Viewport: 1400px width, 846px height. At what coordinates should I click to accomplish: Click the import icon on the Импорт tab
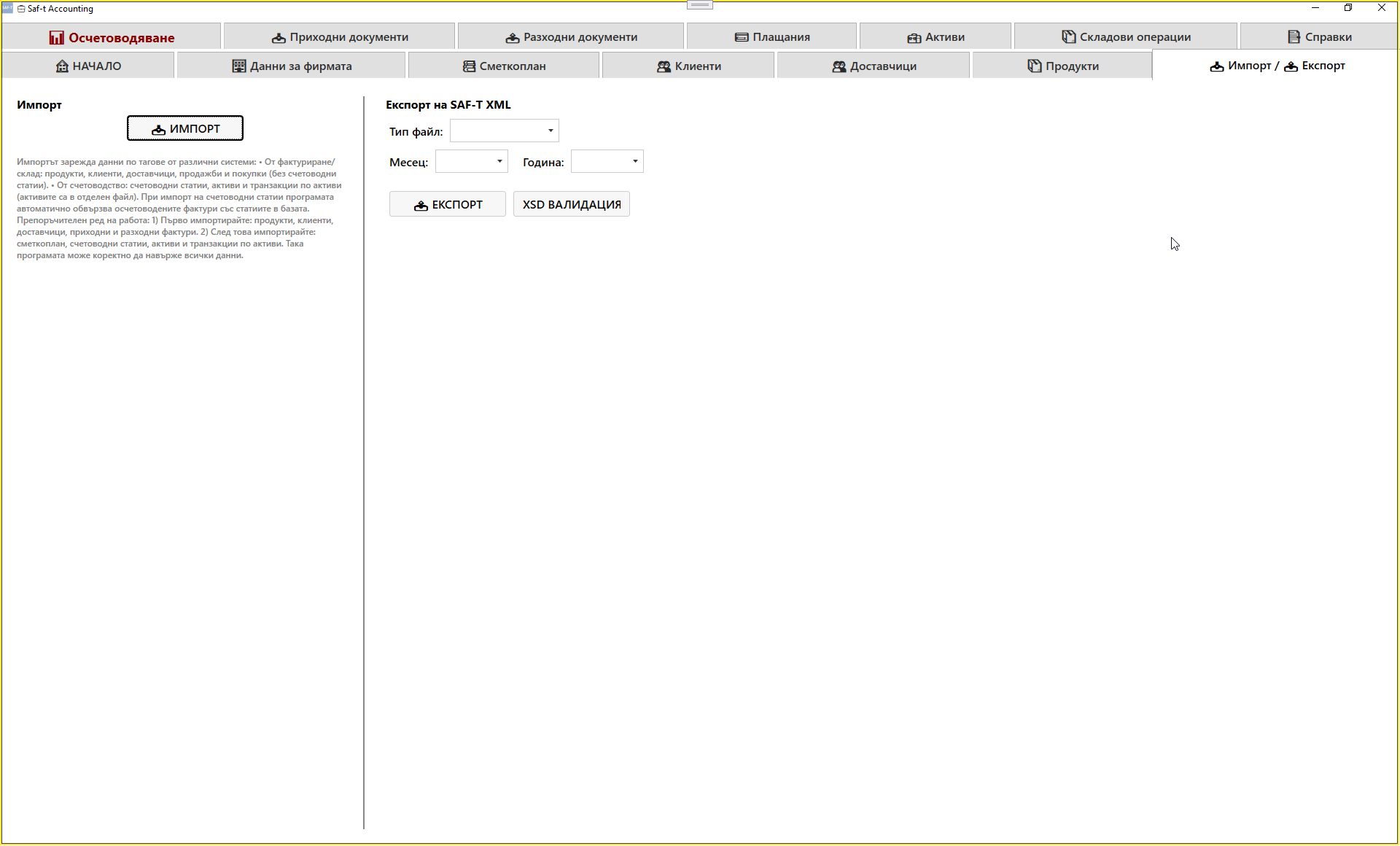tap(1217, 66)
